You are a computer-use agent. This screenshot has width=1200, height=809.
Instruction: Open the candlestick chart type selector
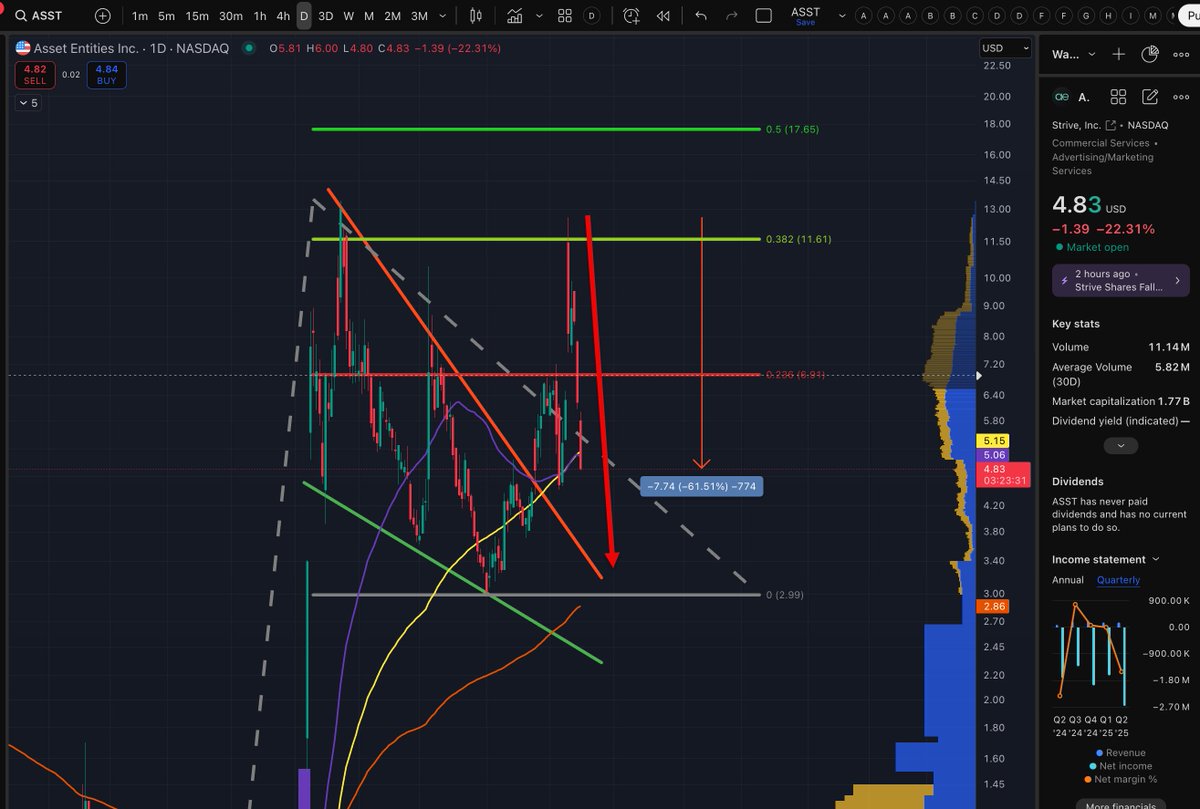coord(476,16)
